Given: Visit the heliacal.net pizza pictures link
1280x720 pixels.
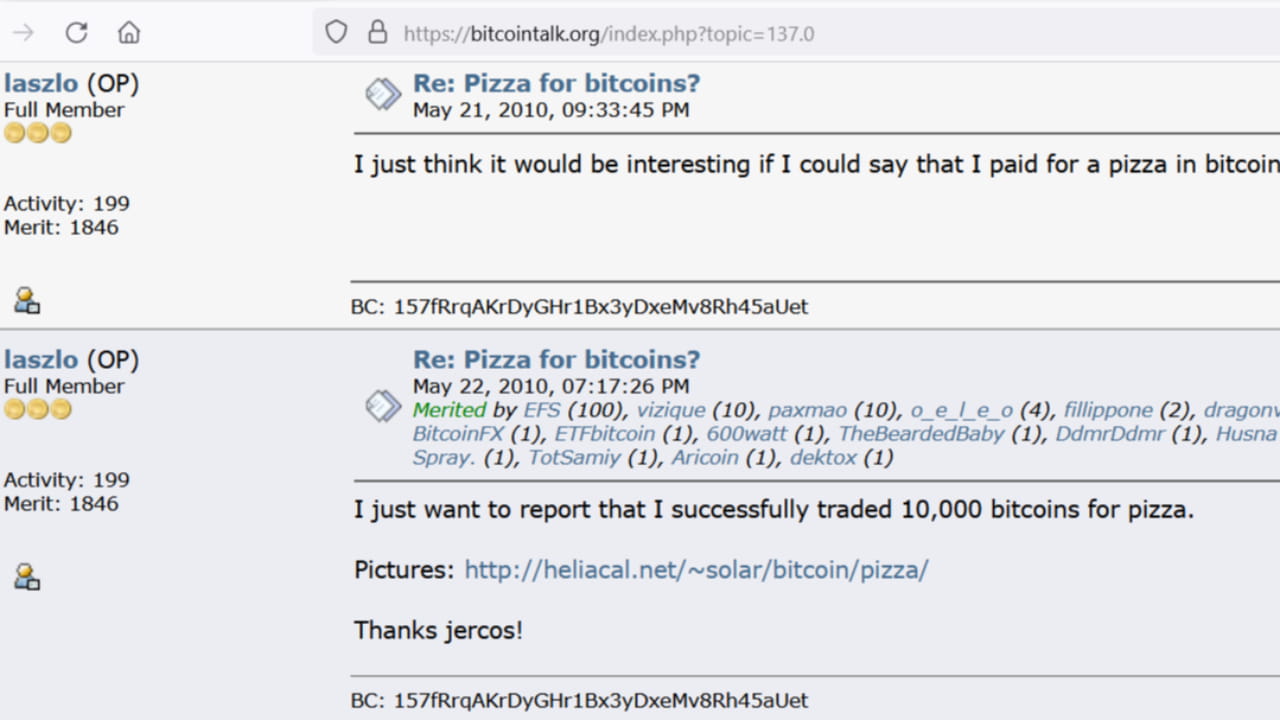Looking at the screenshot, I should (x=695, y=569).
